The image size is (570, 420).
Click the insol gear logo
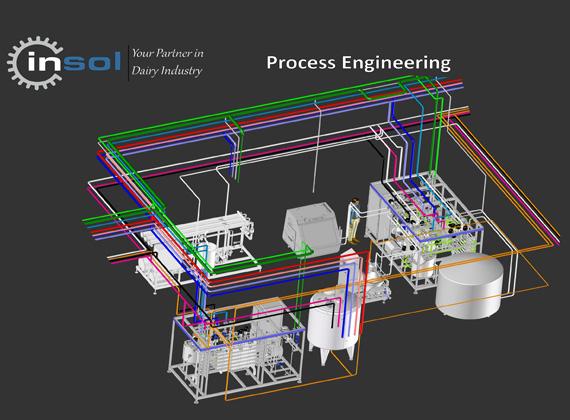tap(64, 63)
